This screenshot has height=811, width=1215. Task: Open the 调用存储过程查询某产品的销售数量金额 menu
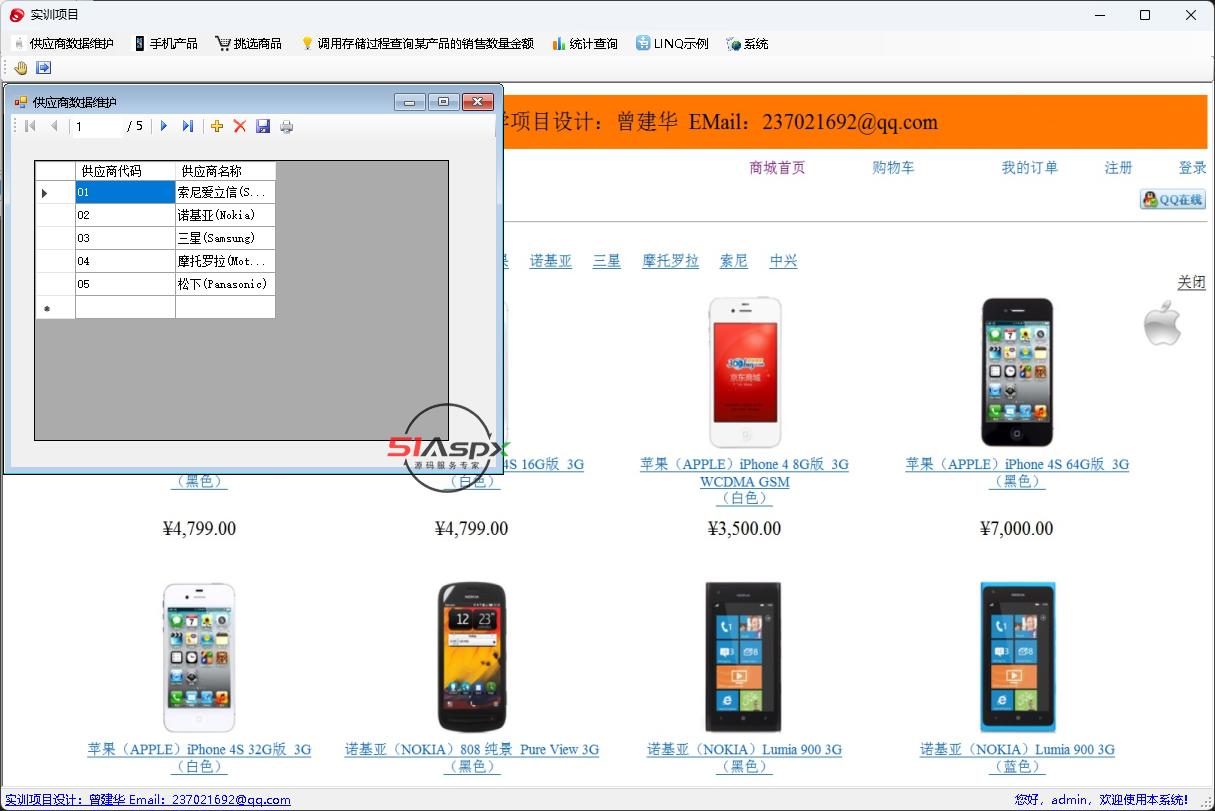click(x=417, y=44)
